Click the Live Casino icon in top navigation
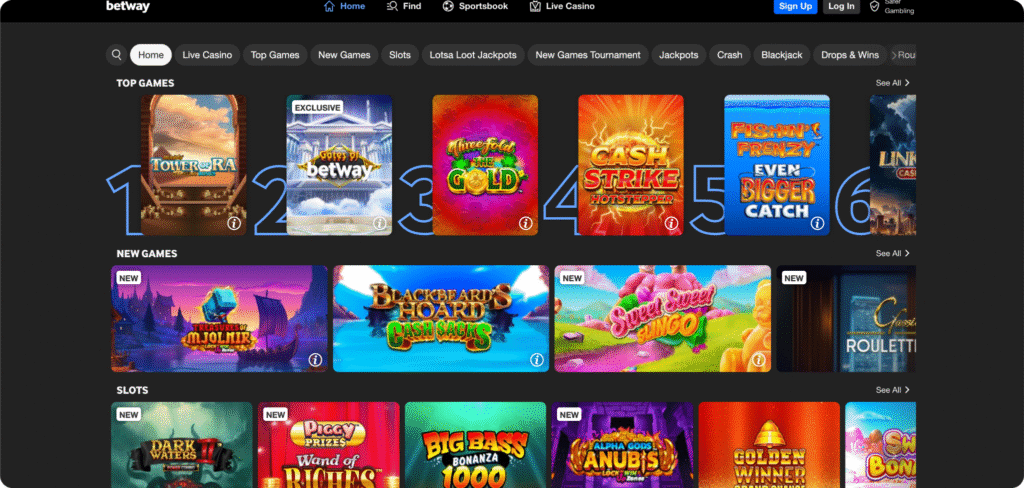Screen dimensions: 1024x488 tap(536, 7)
